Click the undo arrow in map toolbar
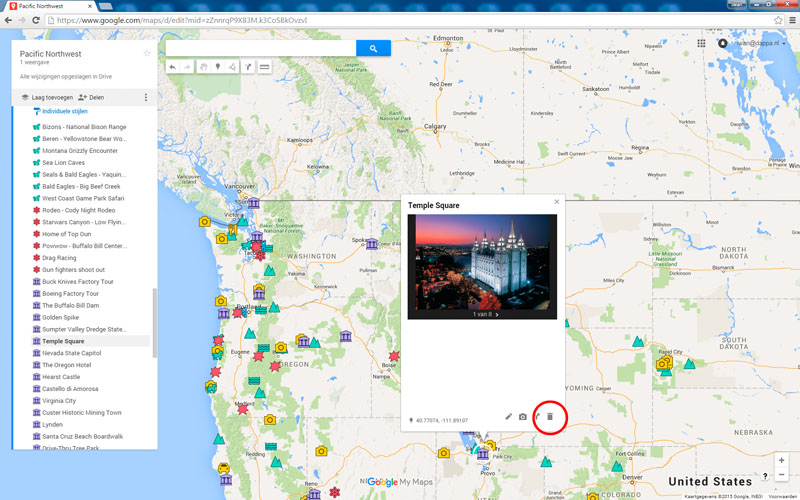The image size is (800, 500). (x=172, y=67)
